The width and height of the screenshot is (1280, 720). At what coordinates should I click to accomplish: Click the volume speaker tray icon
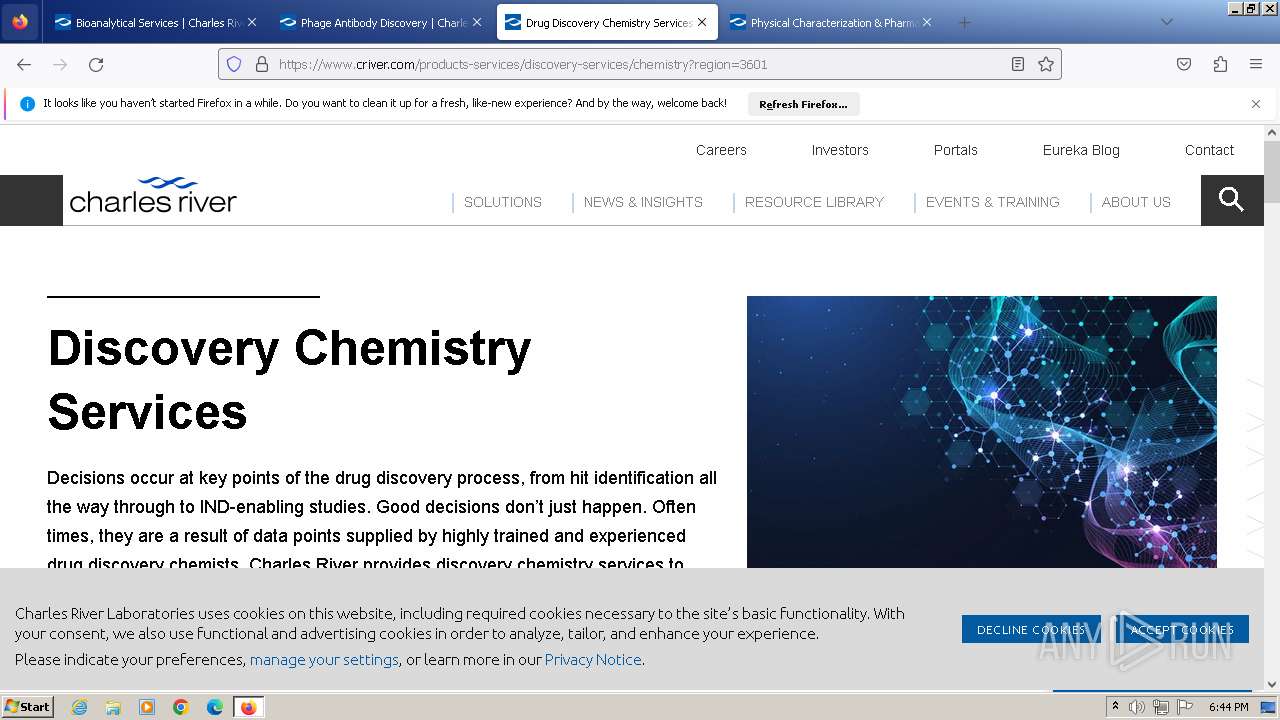click(x=1137, y=707)
